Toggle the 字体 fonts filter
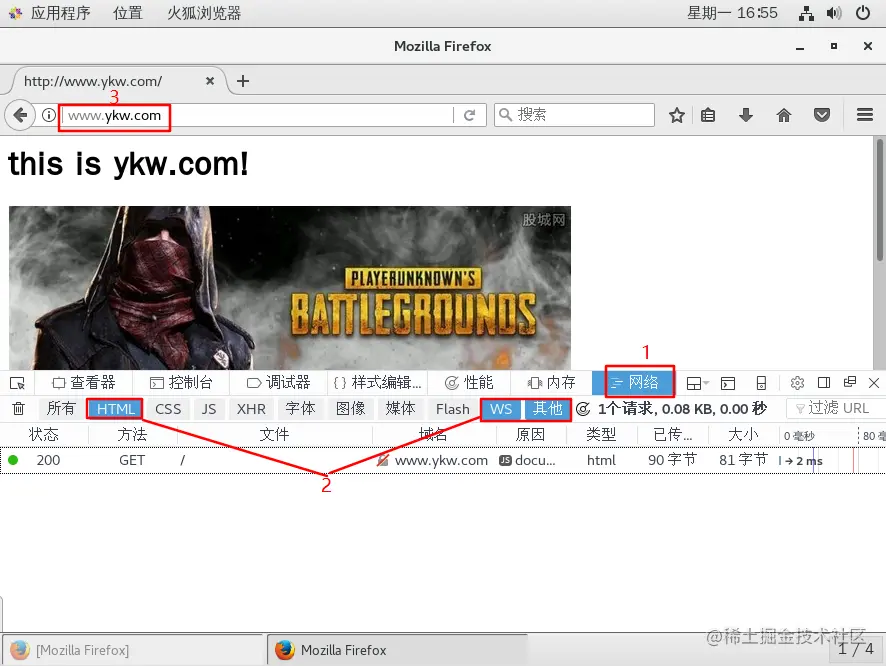 (x=300, y=409)
